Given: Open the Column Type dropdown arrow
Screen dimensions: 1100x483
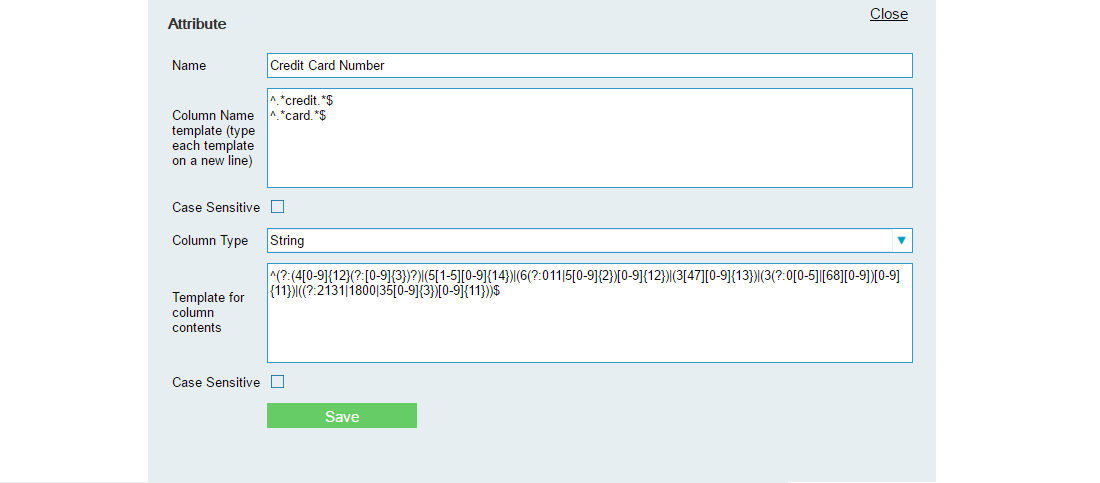Looking at the screenshot, I should tap(901, 241).
